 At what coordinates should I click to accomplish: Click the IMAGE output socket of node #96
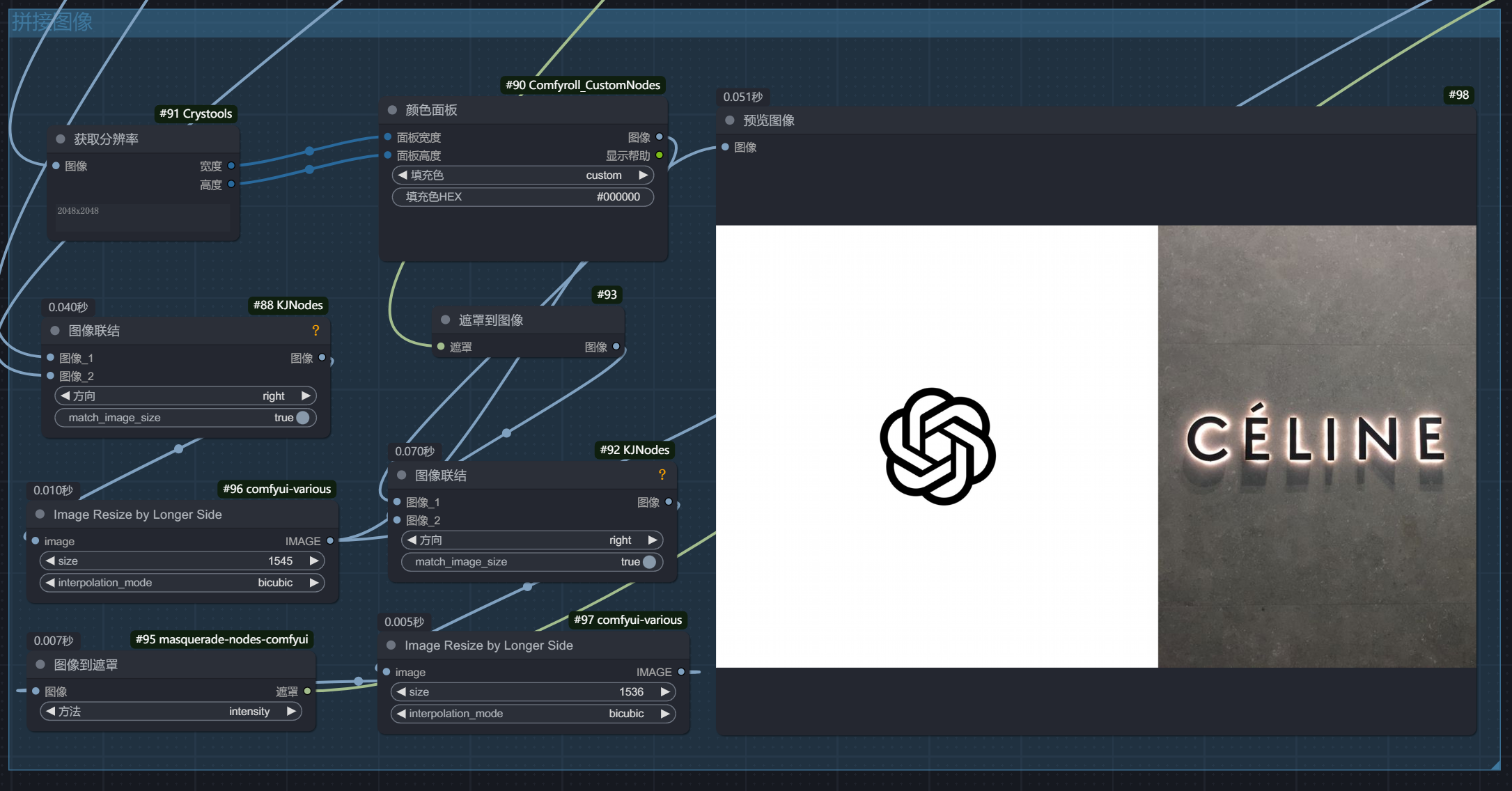coord(330,541)
